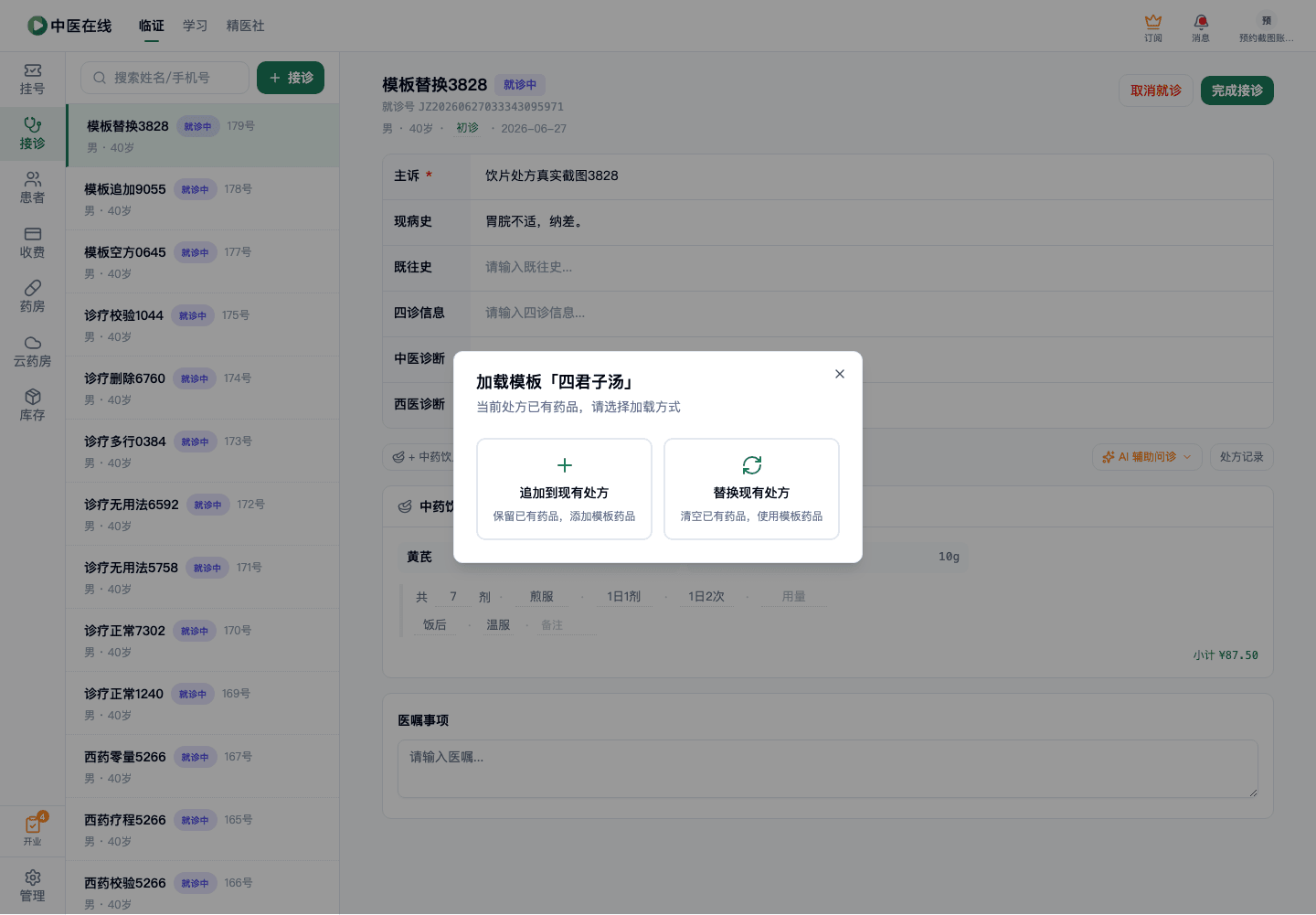Click the 备注 field
This screenshot has height=915, width=1316.
(567, 625)
